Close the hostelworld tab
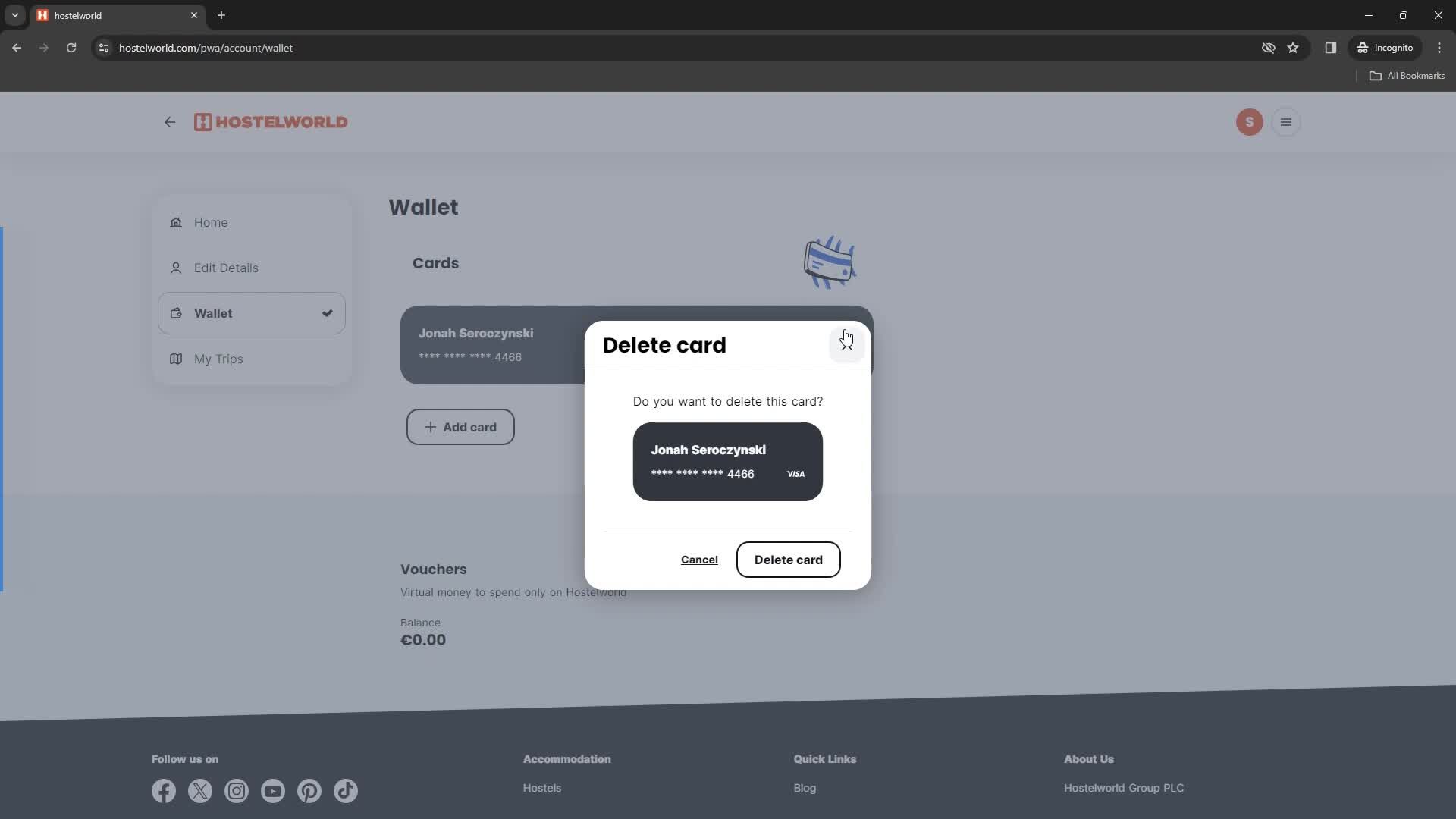Image resolution: width=1456 pixels, height=819 pixels. 194,15
